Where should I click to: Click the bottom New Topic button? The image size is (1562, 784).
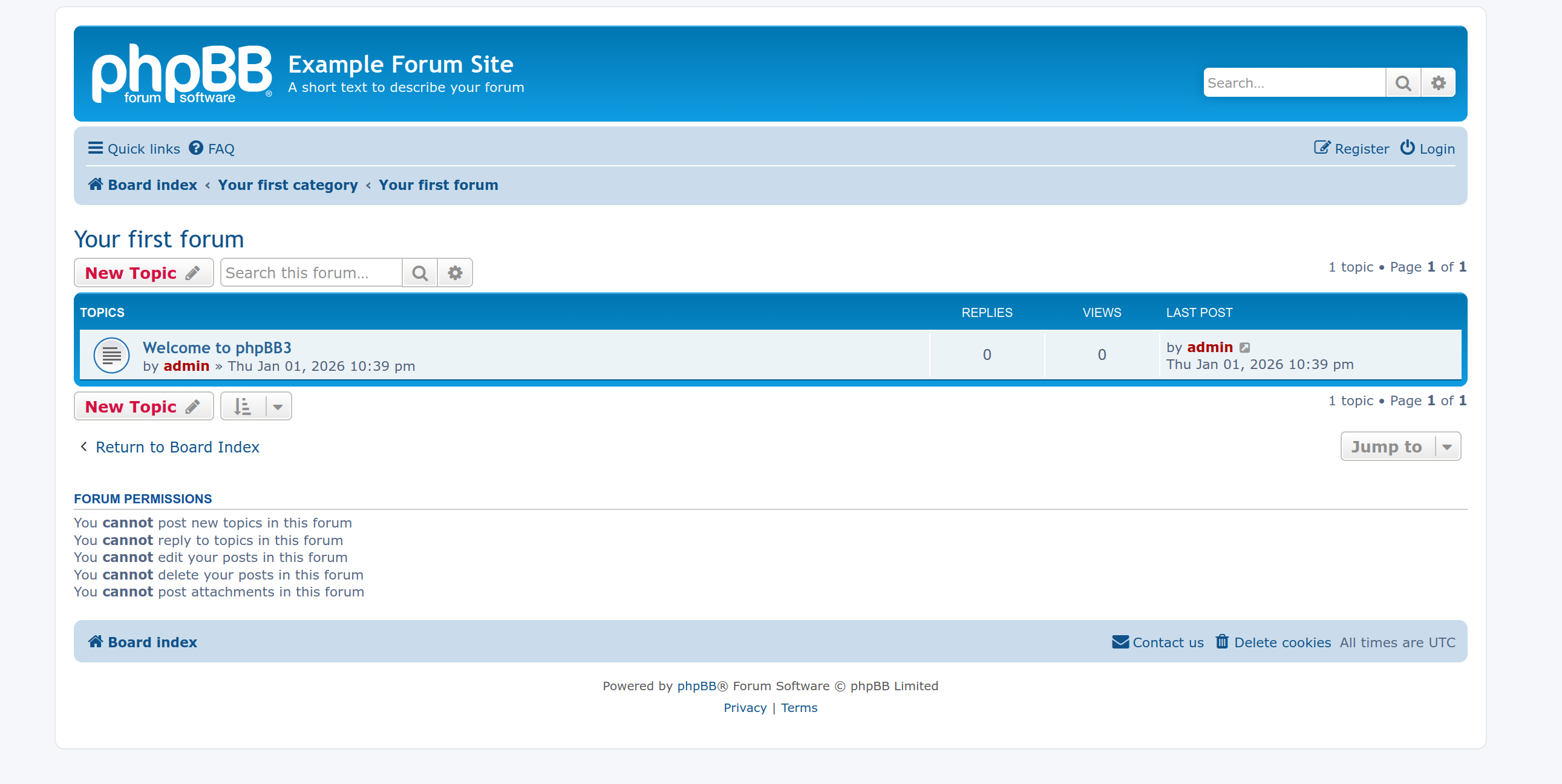tap(143, 407)
